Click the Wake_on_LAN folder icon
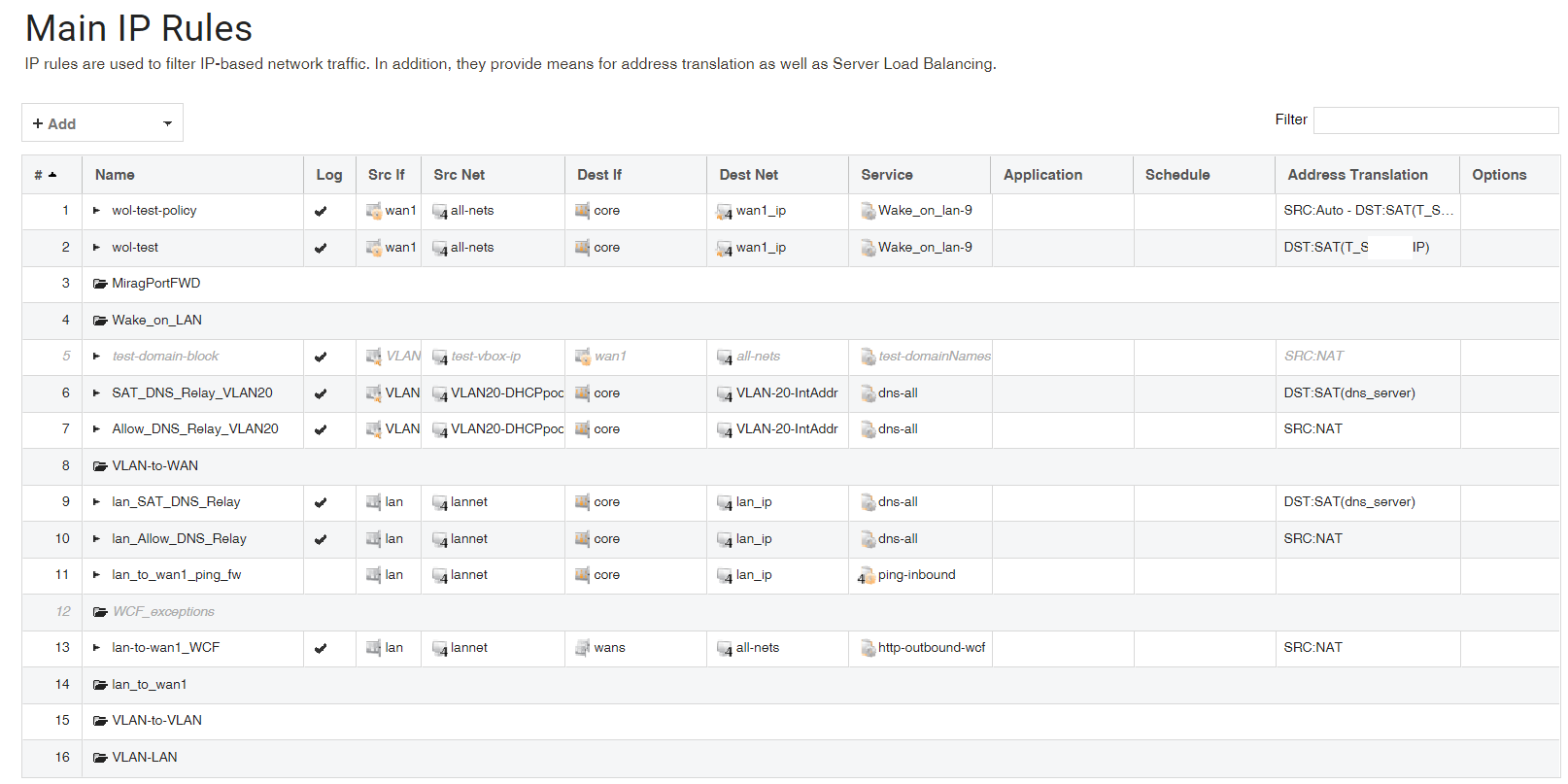 100,321
